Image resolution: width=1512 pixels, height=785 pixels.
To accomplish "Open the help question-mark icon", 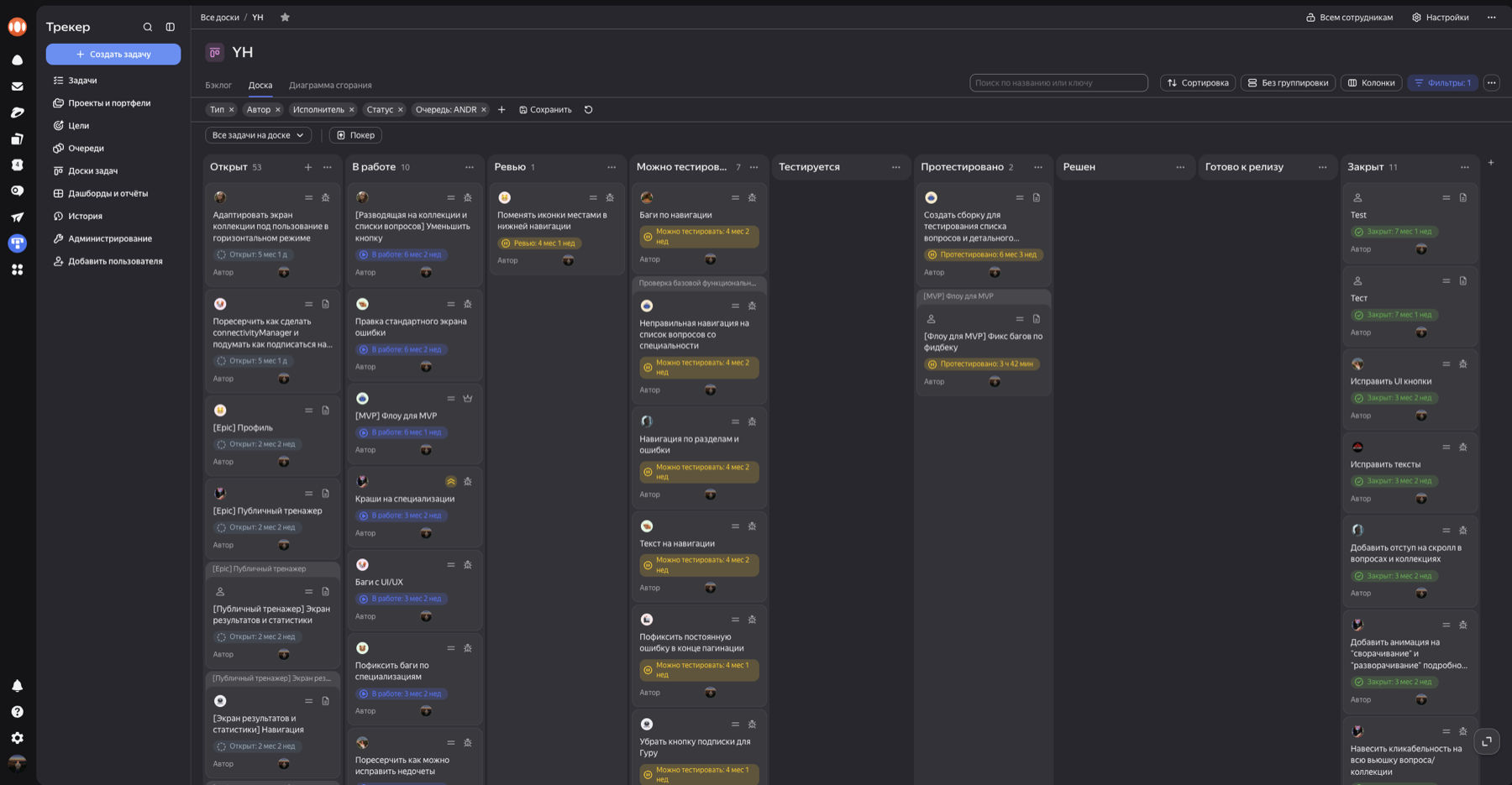I will point(18,712).
